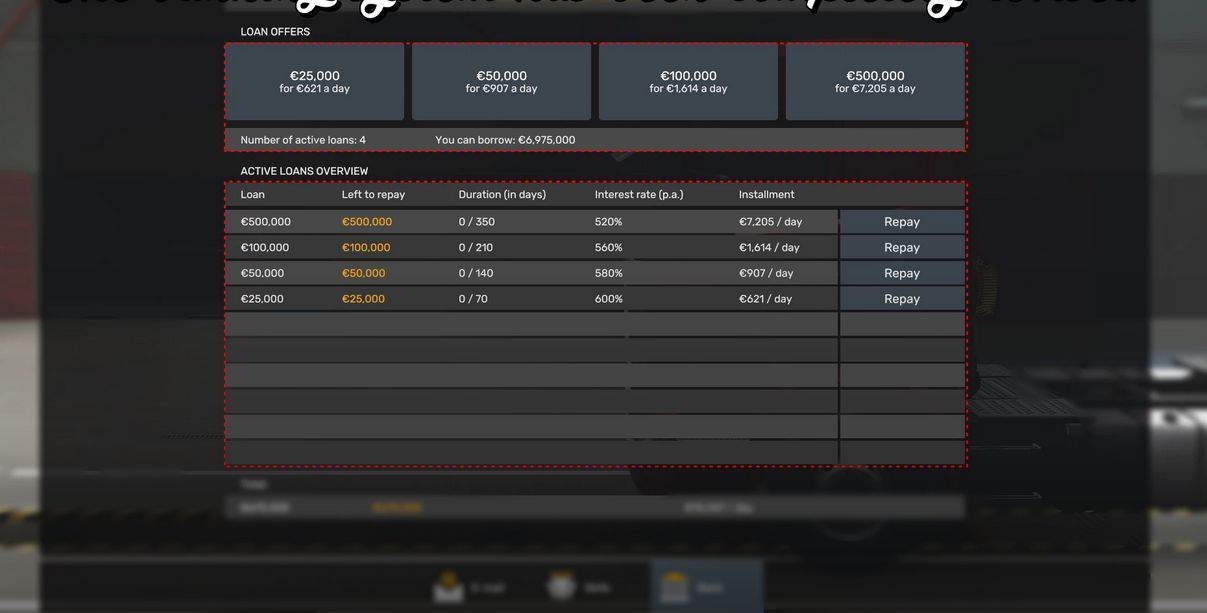The width and height of the screenshot is (1207, 613).
Task: Click the Interest rate (p.a.) column header
Action: coord(639,195)
